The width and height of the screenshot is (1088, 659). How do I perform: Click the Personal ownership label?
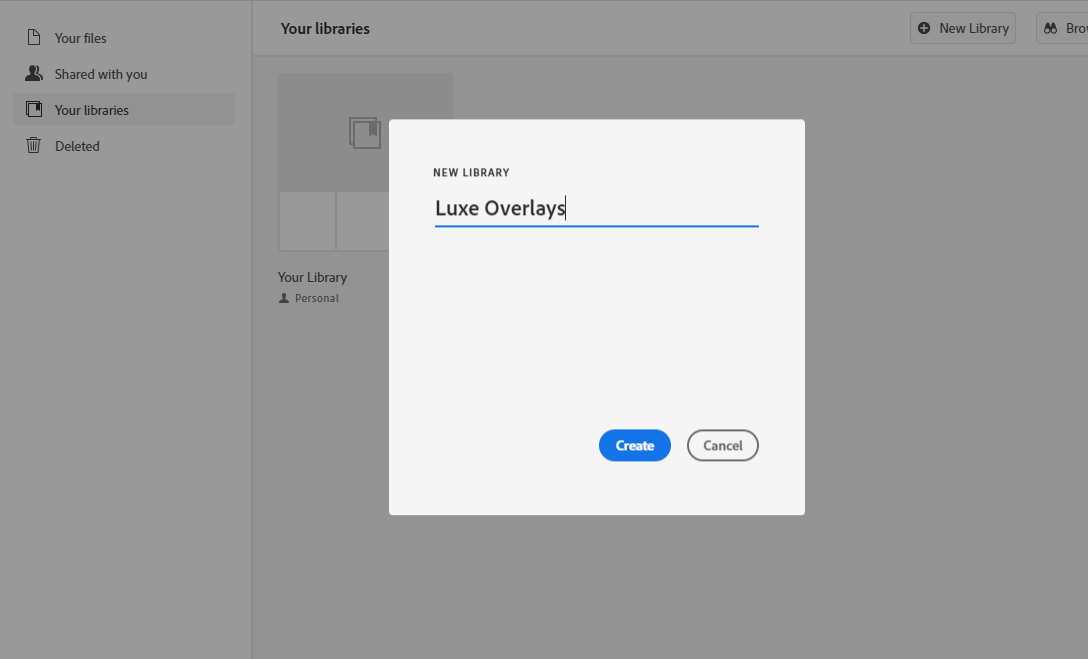tap(316, 297)
